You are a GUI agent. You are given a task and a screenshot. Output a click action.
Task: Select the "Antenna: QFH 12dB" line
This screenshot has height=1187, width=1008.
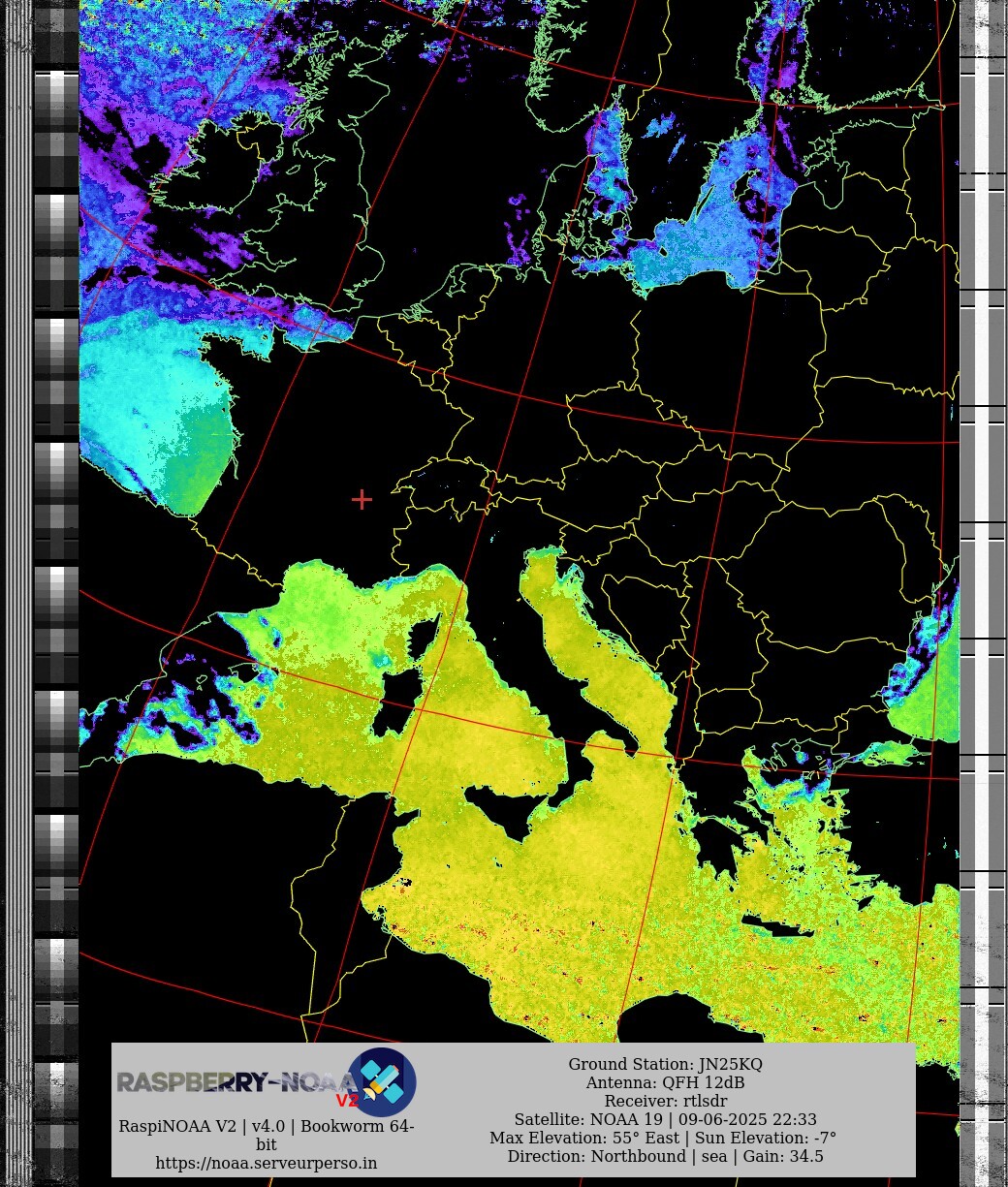(665, 1082)
